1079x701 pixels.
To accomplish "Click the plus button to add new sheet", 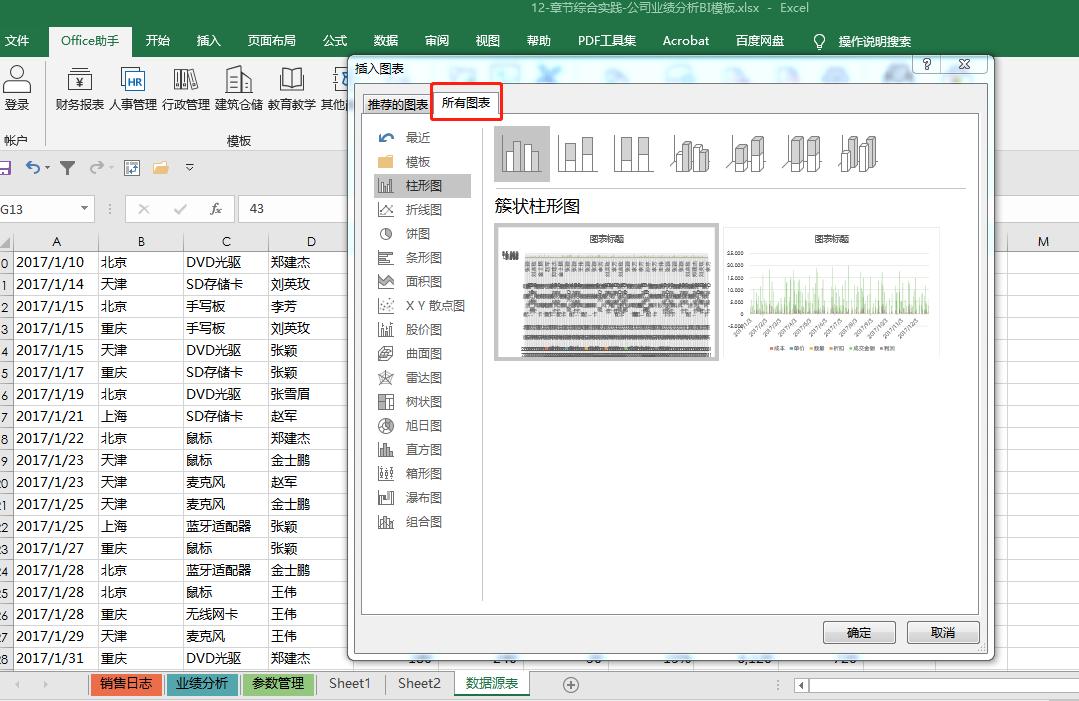I will click(570, 684).
